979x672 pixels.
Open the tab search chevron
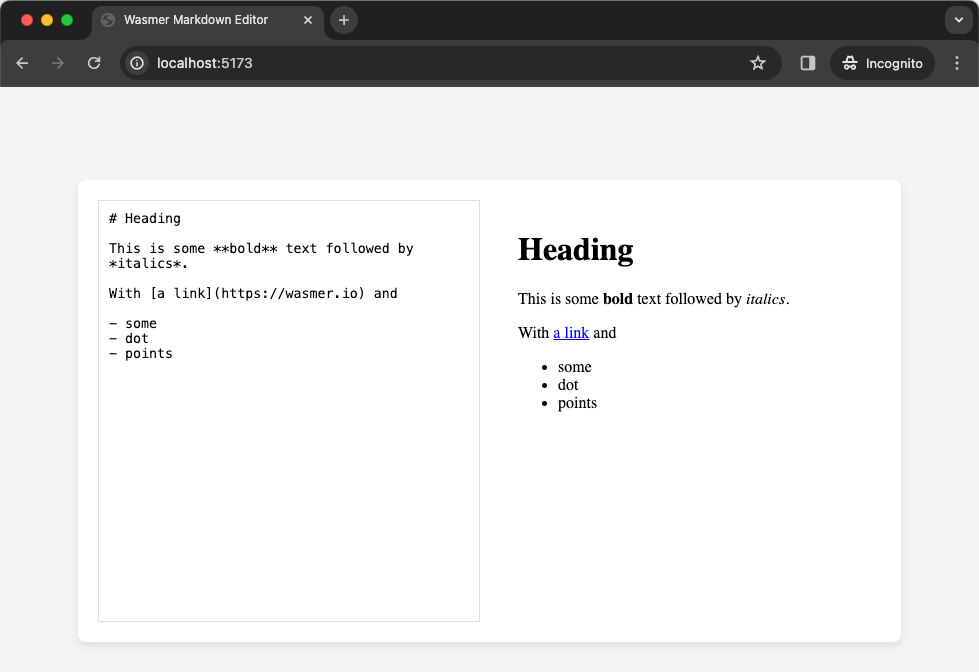[957, 19]
